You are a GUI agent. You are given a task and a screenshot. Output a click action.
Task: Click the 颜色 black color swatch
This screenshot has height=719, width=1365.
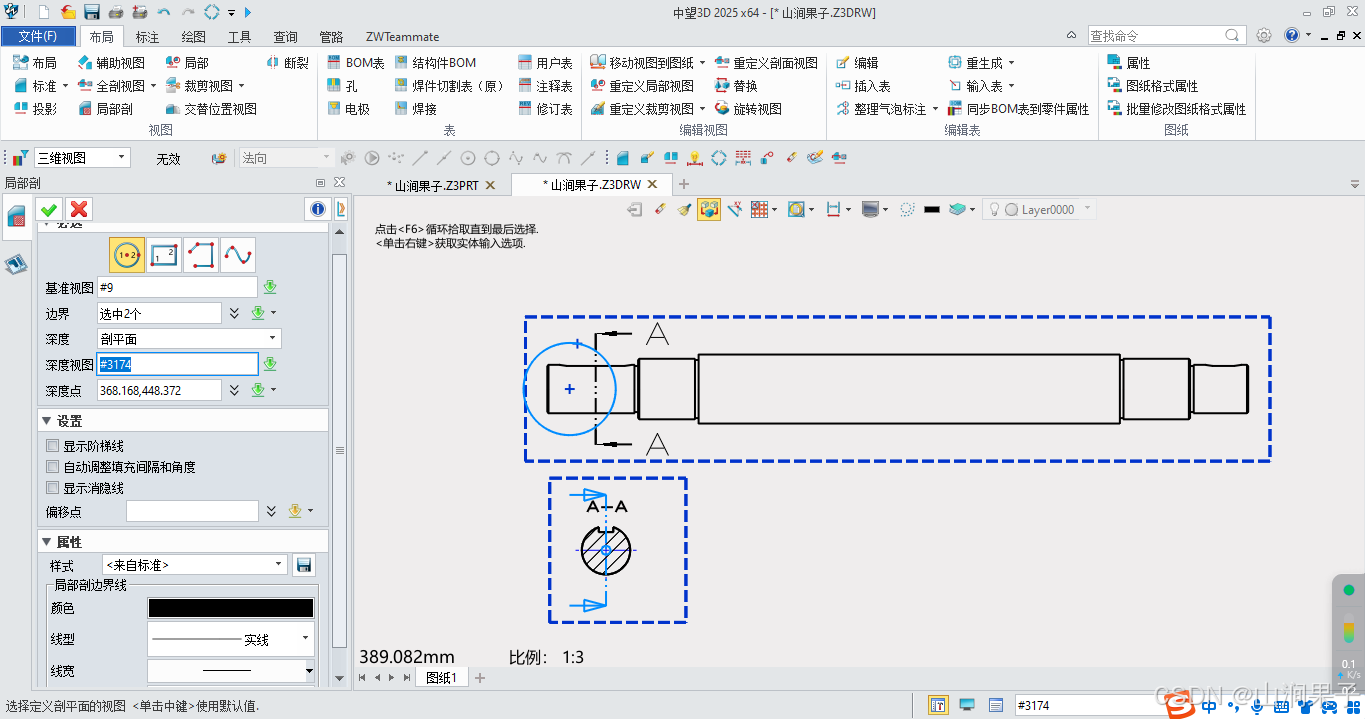[x=231, y=608]
